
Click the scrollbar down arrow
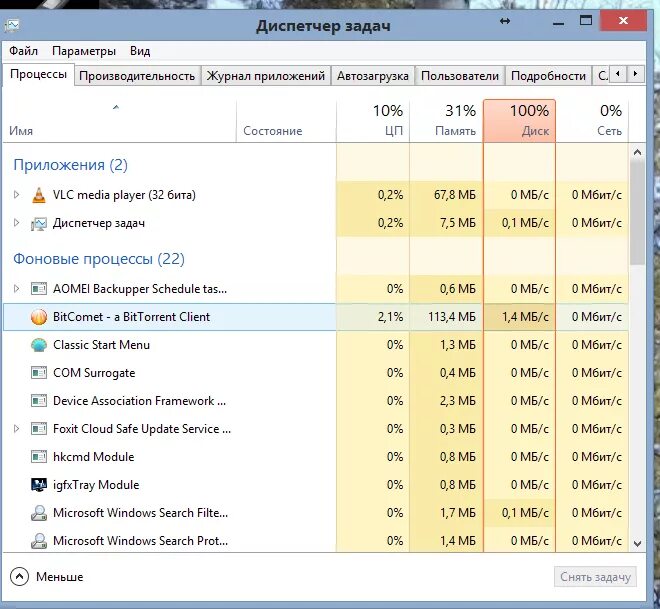(x=637, y=544)
